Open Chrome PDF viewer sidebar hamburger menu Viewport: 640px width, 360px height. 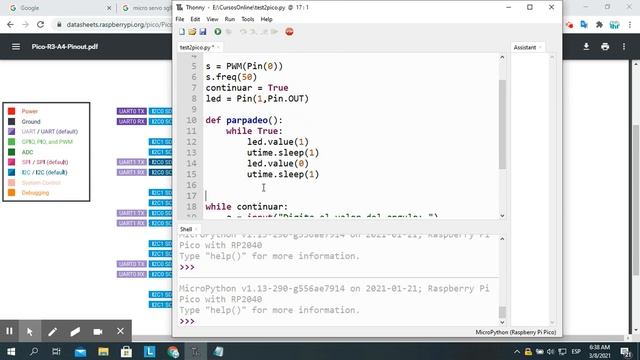pos(16,47)
